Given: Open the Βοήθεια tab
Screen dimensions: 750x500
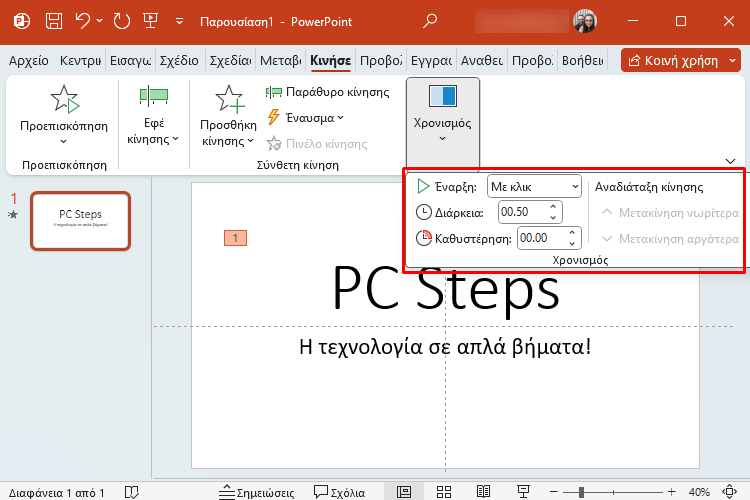Looking at the screenshot, I should coord(583,61).
